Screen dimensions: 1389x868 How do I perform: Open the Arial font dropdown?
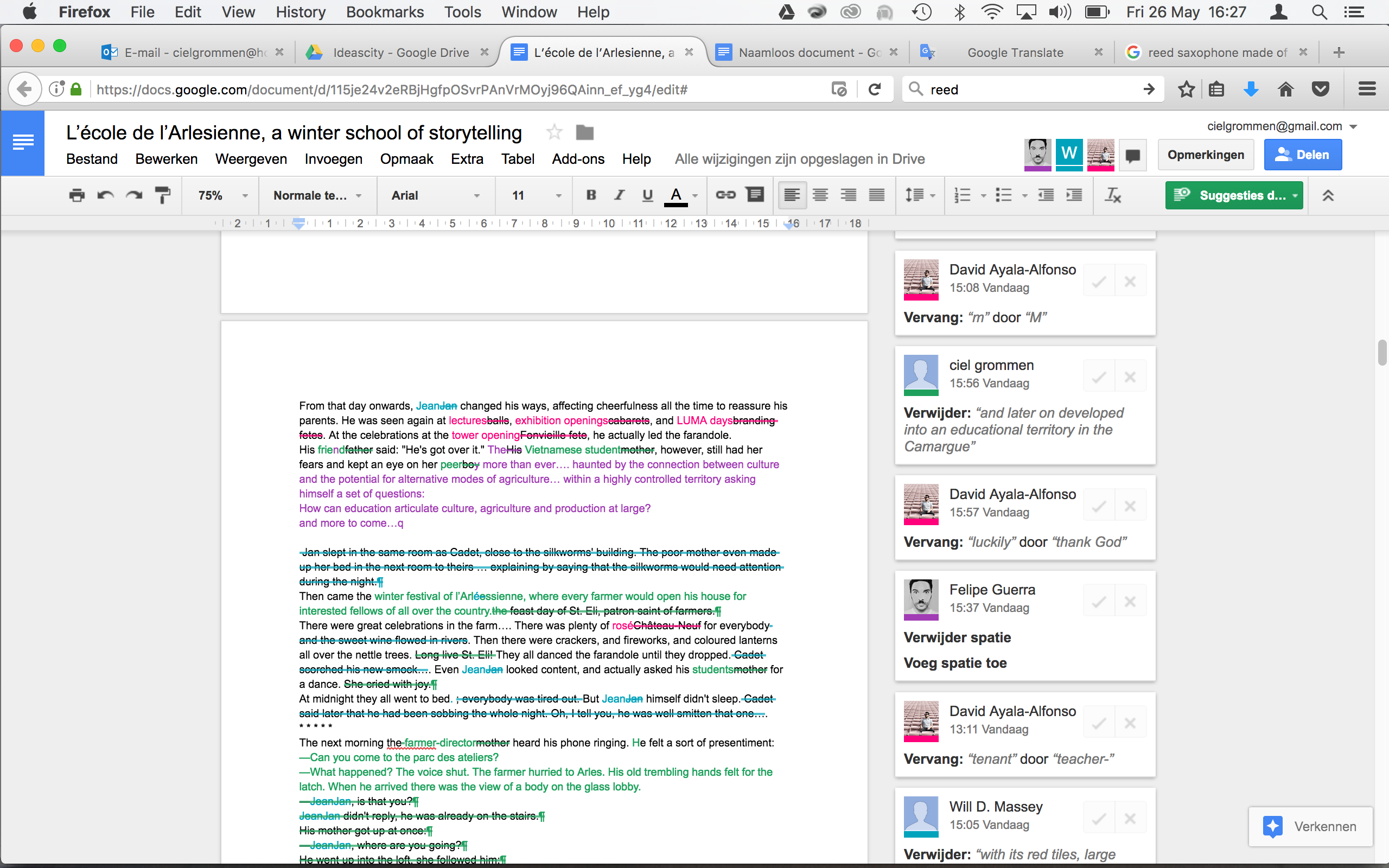pos(435,195)
